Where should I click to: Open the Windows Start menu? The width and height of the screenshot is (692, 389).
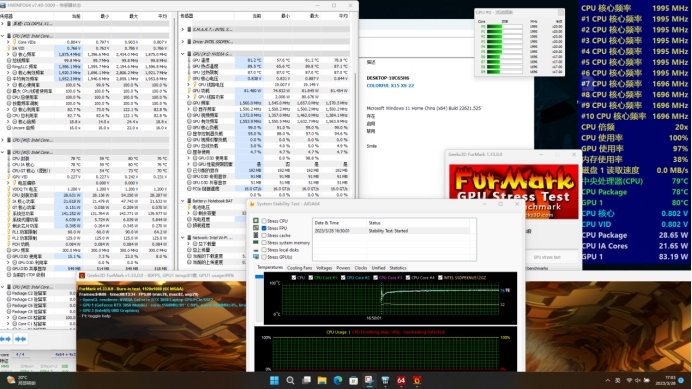click(274, 380)
